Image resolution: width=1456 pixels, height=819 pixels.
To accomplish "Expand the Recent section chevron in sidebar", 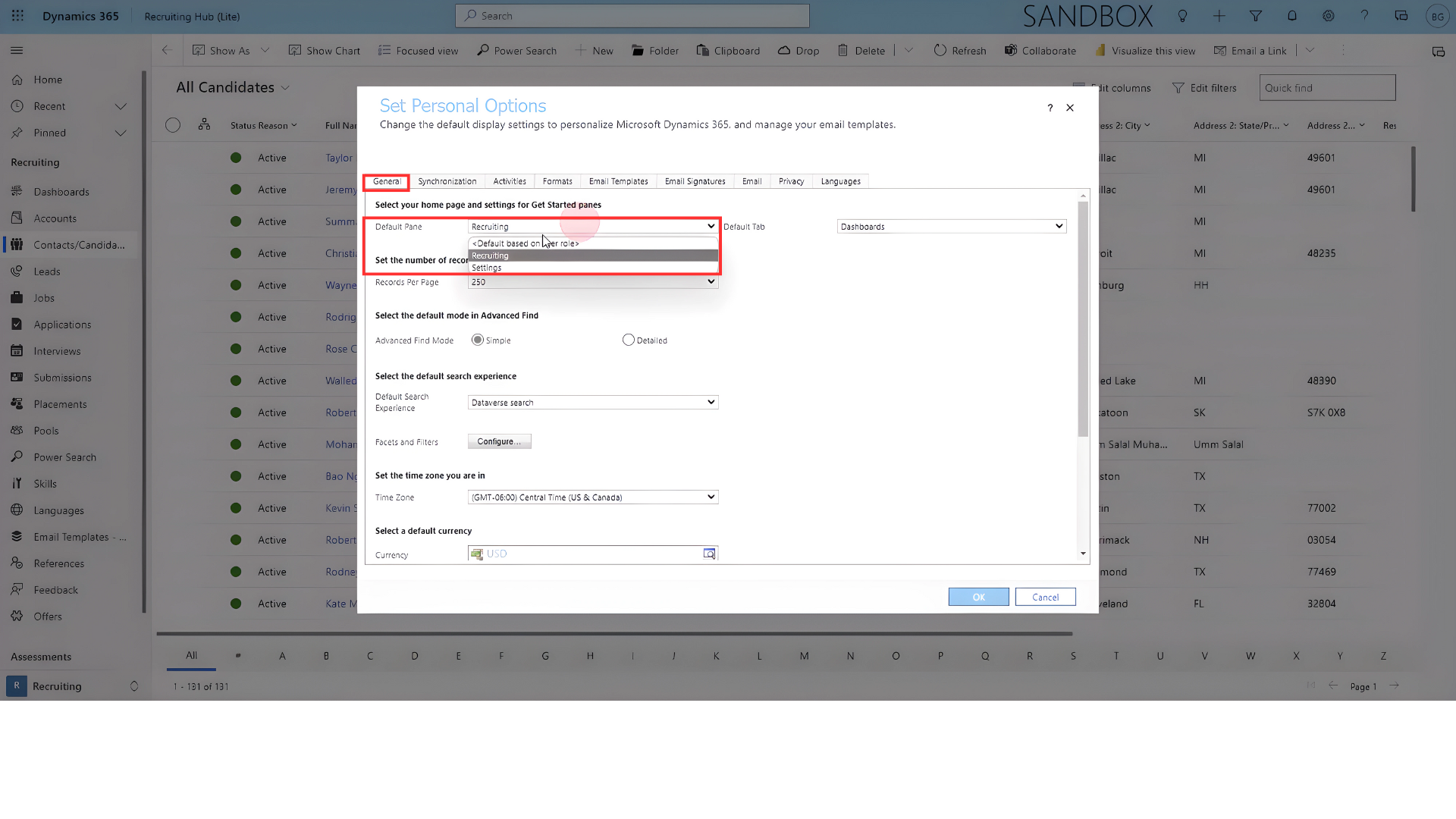I will tap(121, 106).
